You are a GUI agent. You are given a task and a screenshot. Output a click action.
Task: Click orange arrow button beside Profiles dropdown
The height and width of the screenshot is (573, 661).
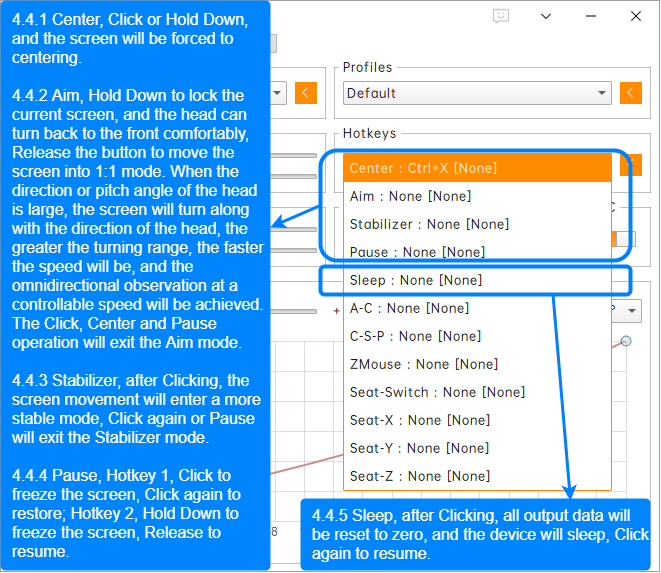(x=630, y=93)
